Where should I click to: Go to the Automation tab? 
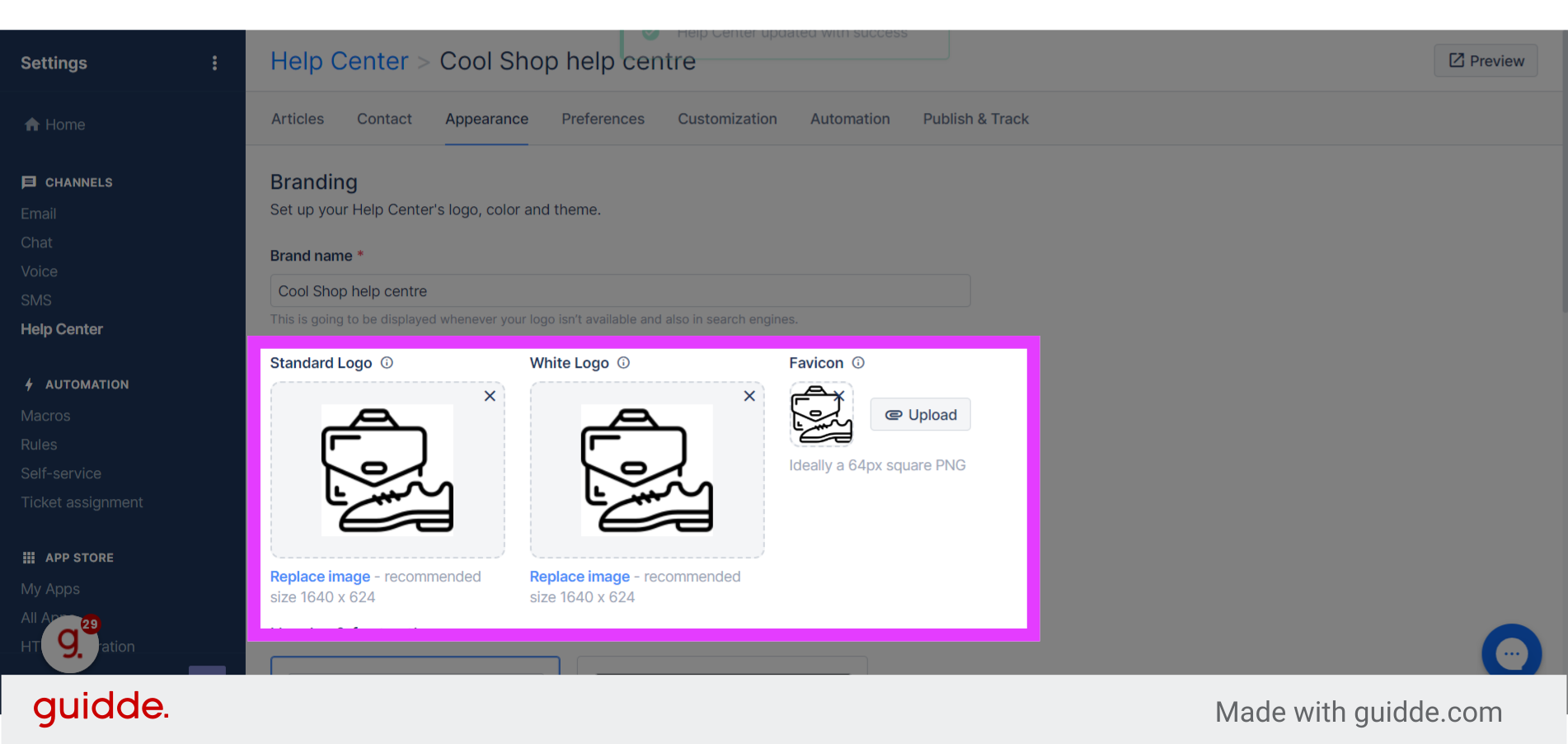850,119
